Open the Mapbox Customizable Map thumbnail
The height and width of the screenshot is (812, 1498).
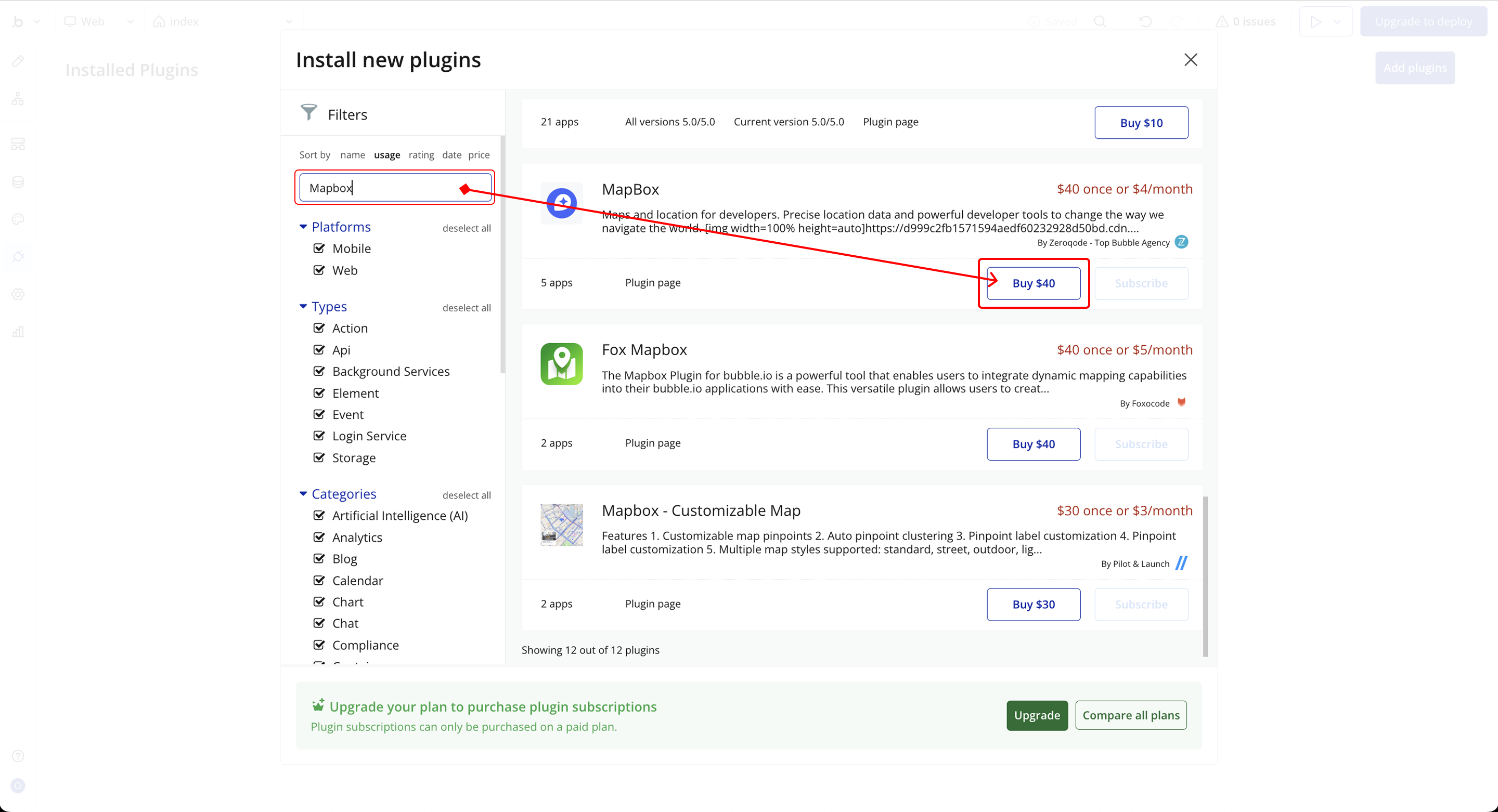pos(561,525)
